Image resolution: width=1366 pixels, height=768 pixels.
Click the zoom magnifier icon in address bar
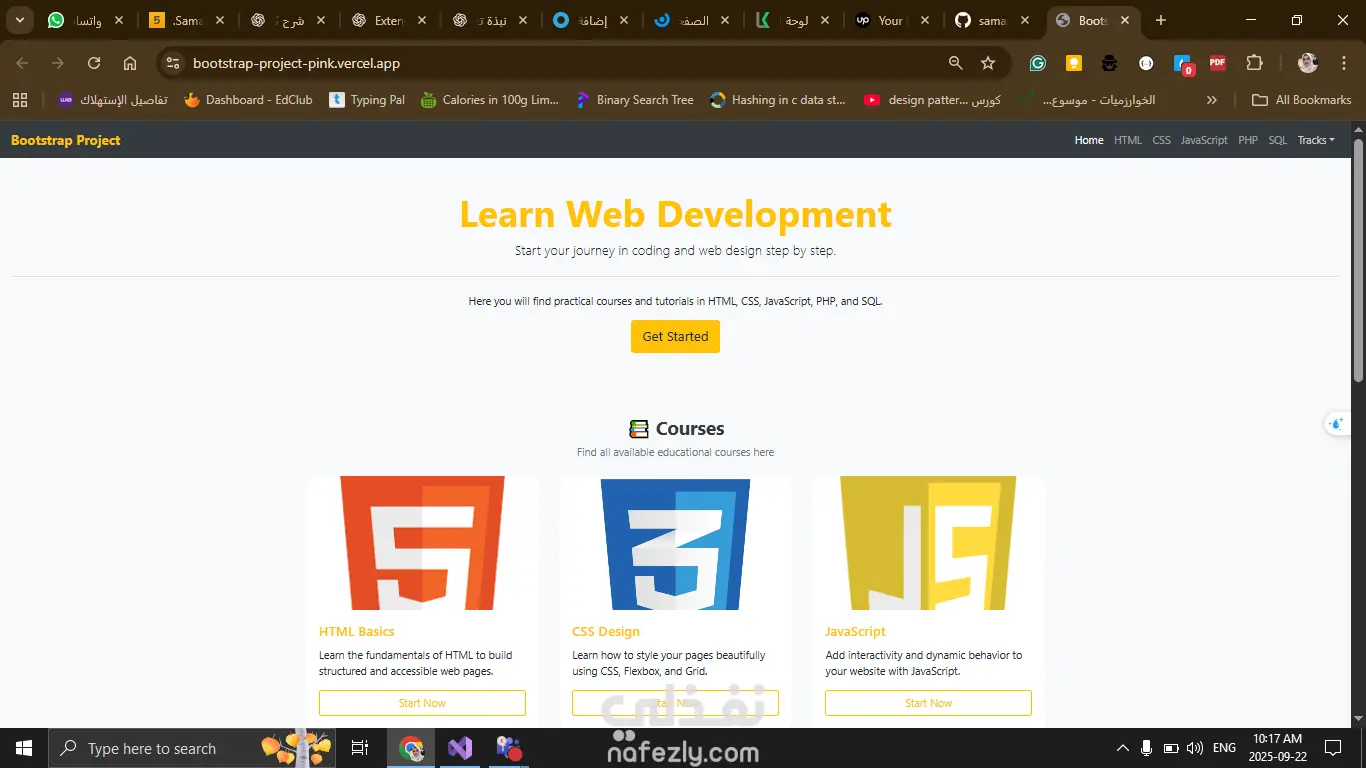click(956, 63)
